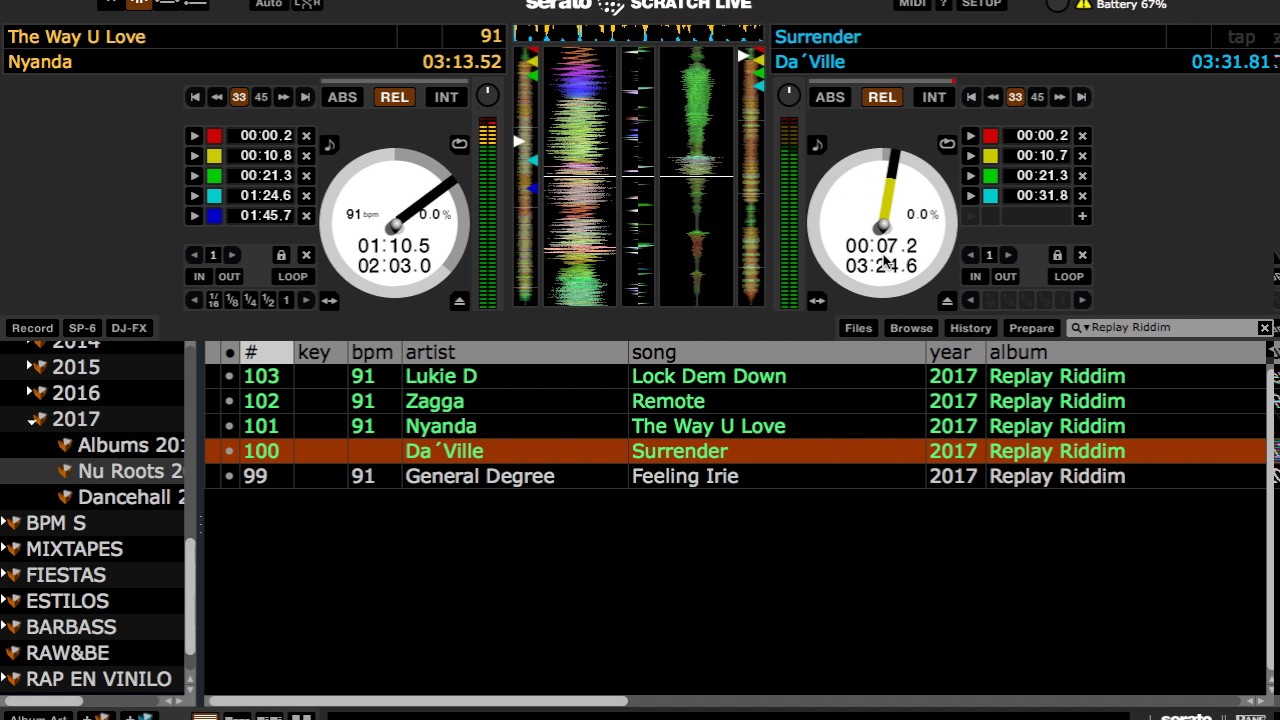Image resolution: width=1280 pixels, height=720 pixels.
Task: Clear the Replay Riddim search box
Action: tap(1265, 328)
